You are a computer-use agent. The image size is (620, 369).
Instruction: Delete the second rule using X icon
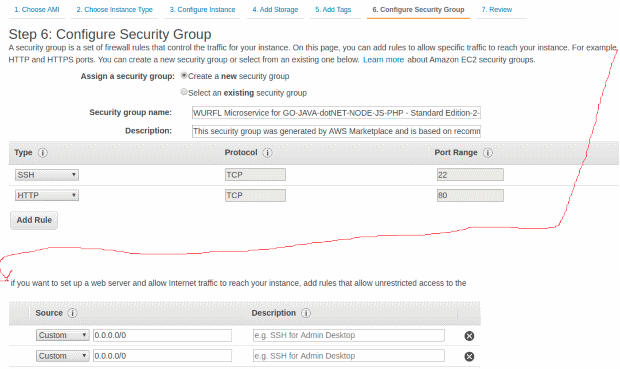click(x=469, y=356)
